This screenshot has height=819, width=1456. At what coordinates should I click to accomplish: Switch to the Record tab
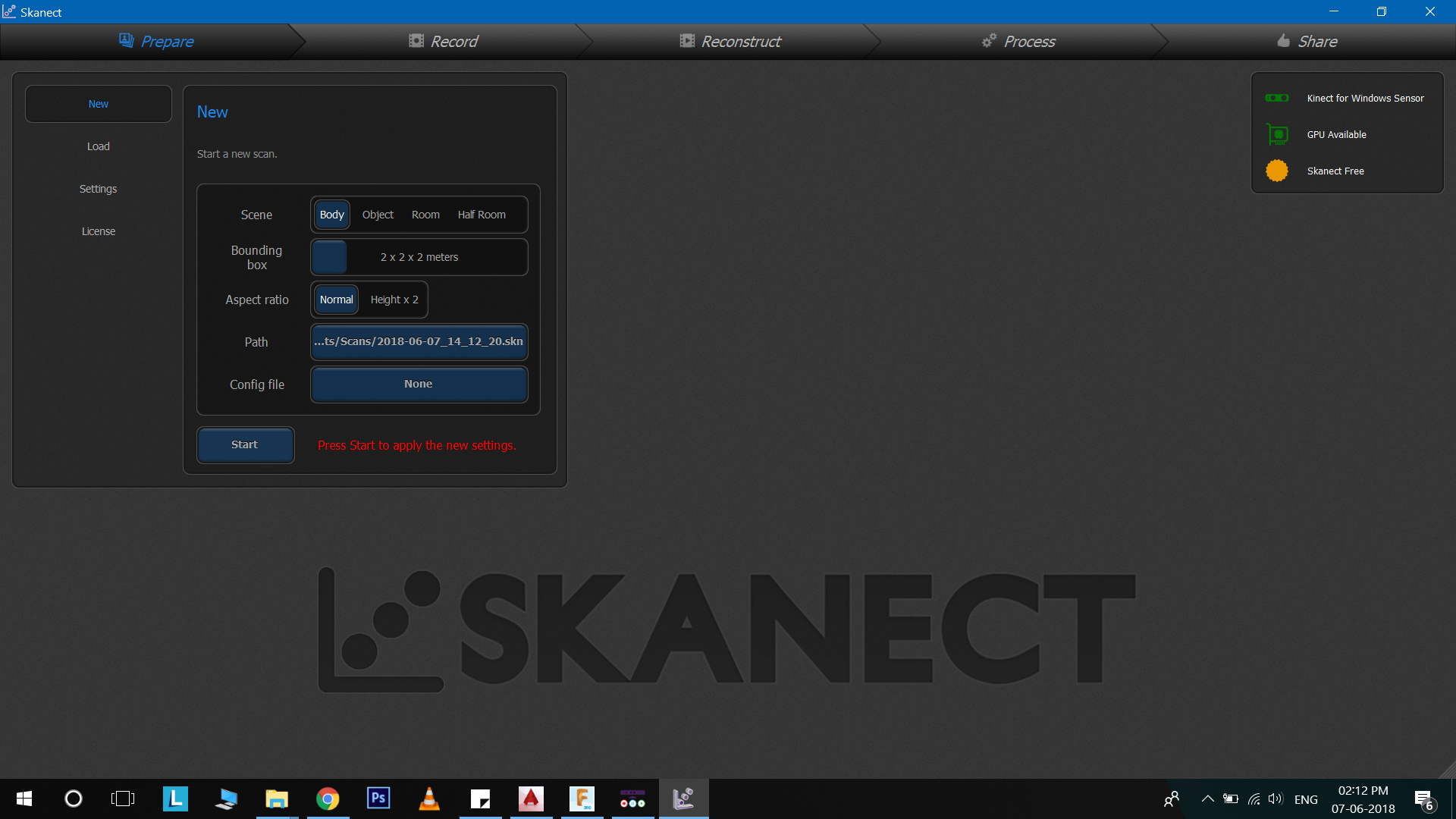click(443, 41)
